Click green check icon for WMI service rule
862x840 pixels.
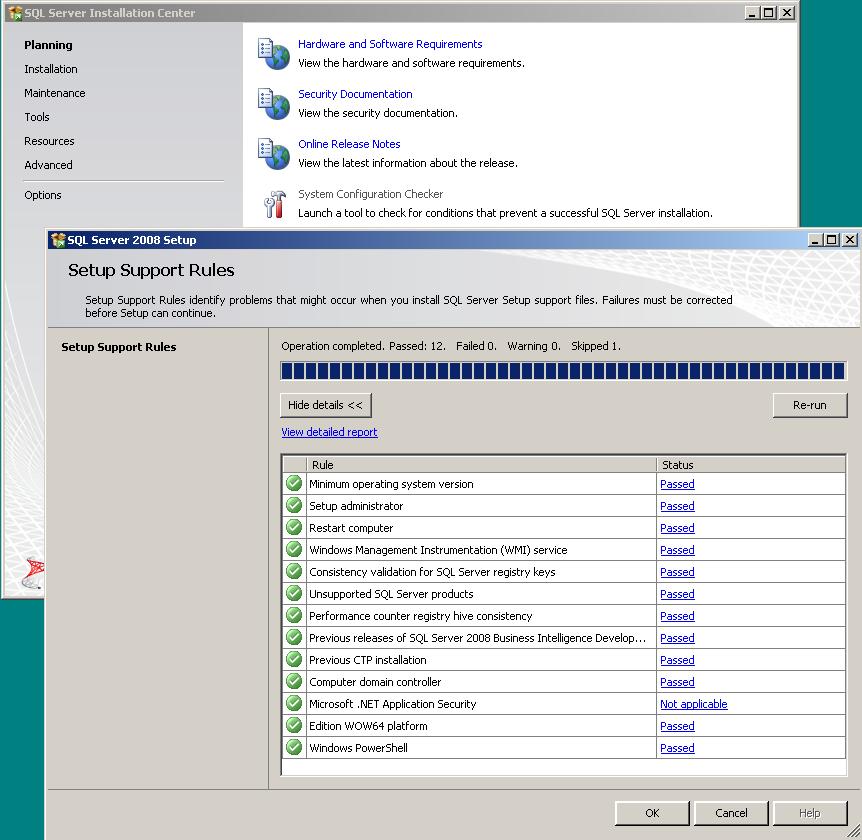[294, 550]
